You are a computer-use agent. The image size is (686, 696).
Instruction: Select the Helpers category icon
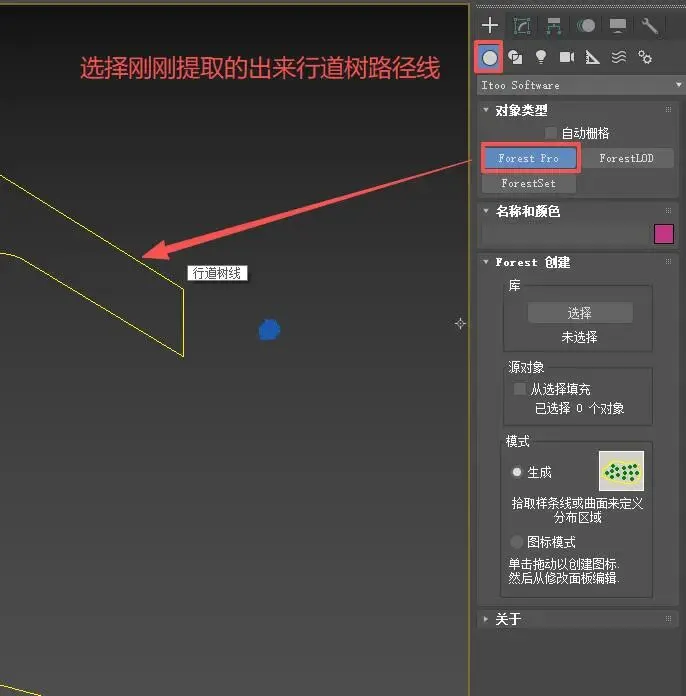click(x=592, y=57)
